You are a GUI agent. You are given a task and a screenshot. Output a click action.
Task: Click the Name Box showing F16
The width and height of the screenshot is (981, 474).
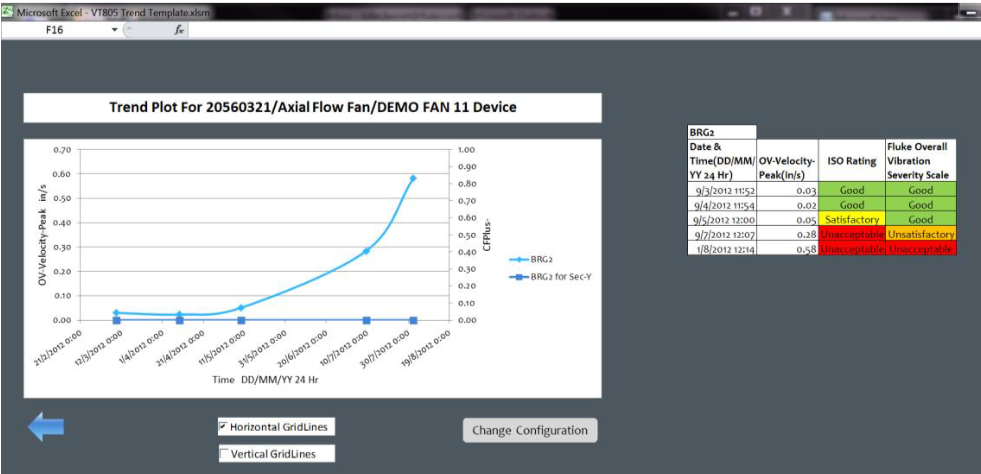55,30
